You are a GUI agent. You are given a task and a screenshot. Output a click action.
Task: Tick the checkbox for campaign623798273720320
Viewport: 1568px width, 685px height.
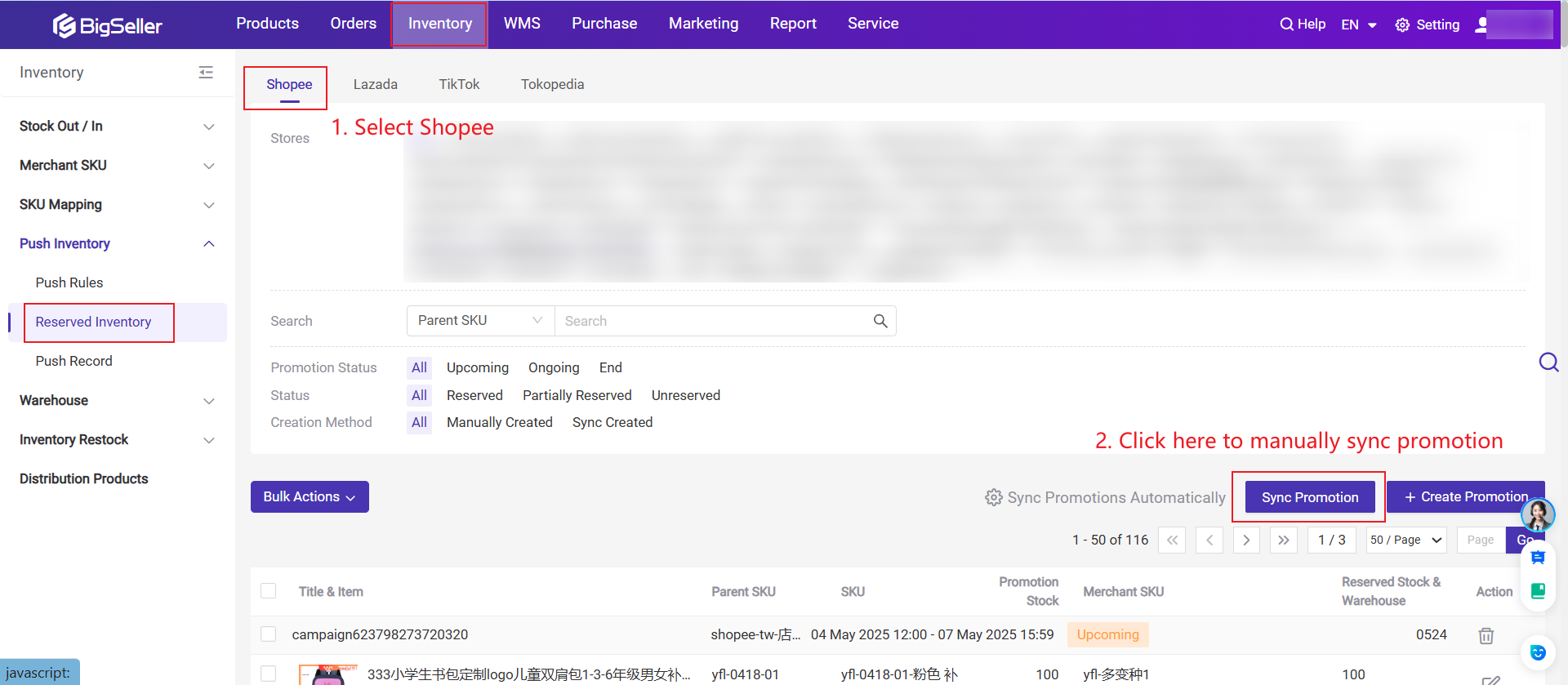coord(268,634)
